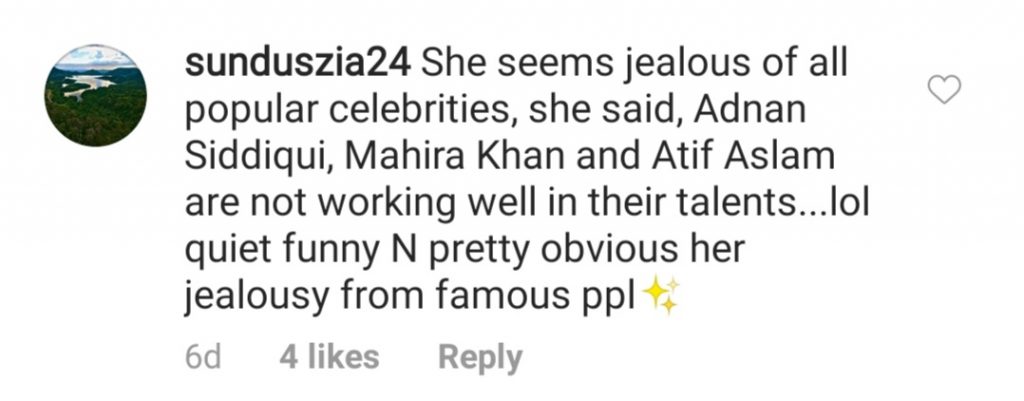This screenshot has width=1024, height=401.
Task: View the 4 likes list
Action: 329,357
